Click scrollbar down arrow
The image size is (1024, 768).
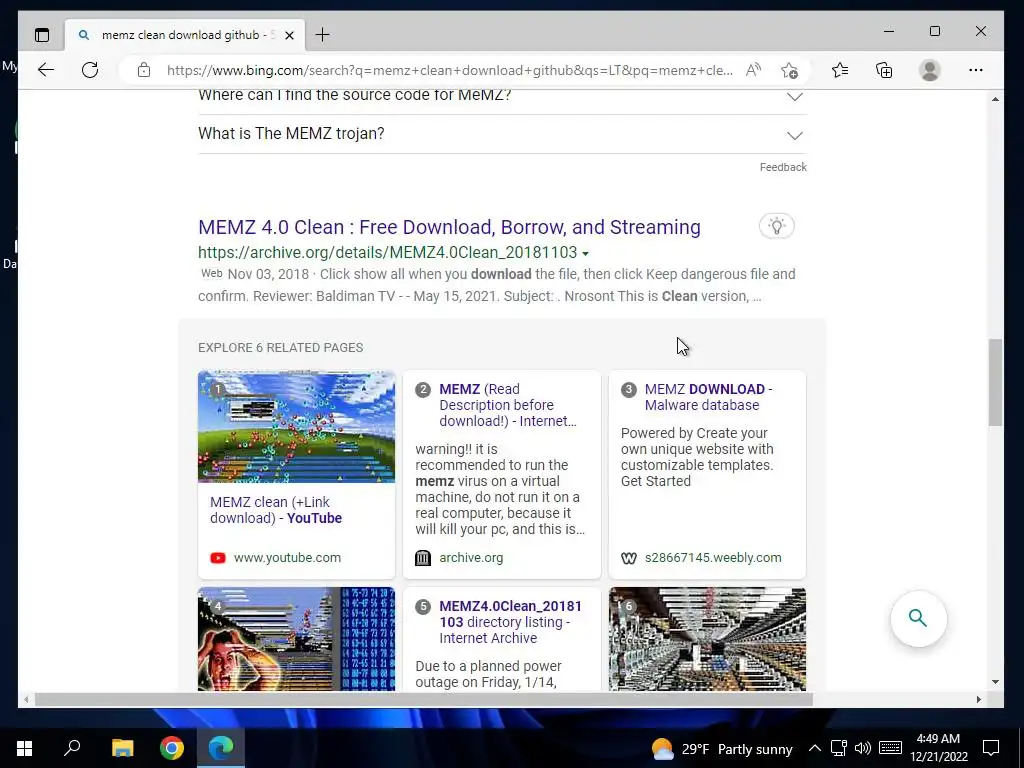(x=995, y=682)
